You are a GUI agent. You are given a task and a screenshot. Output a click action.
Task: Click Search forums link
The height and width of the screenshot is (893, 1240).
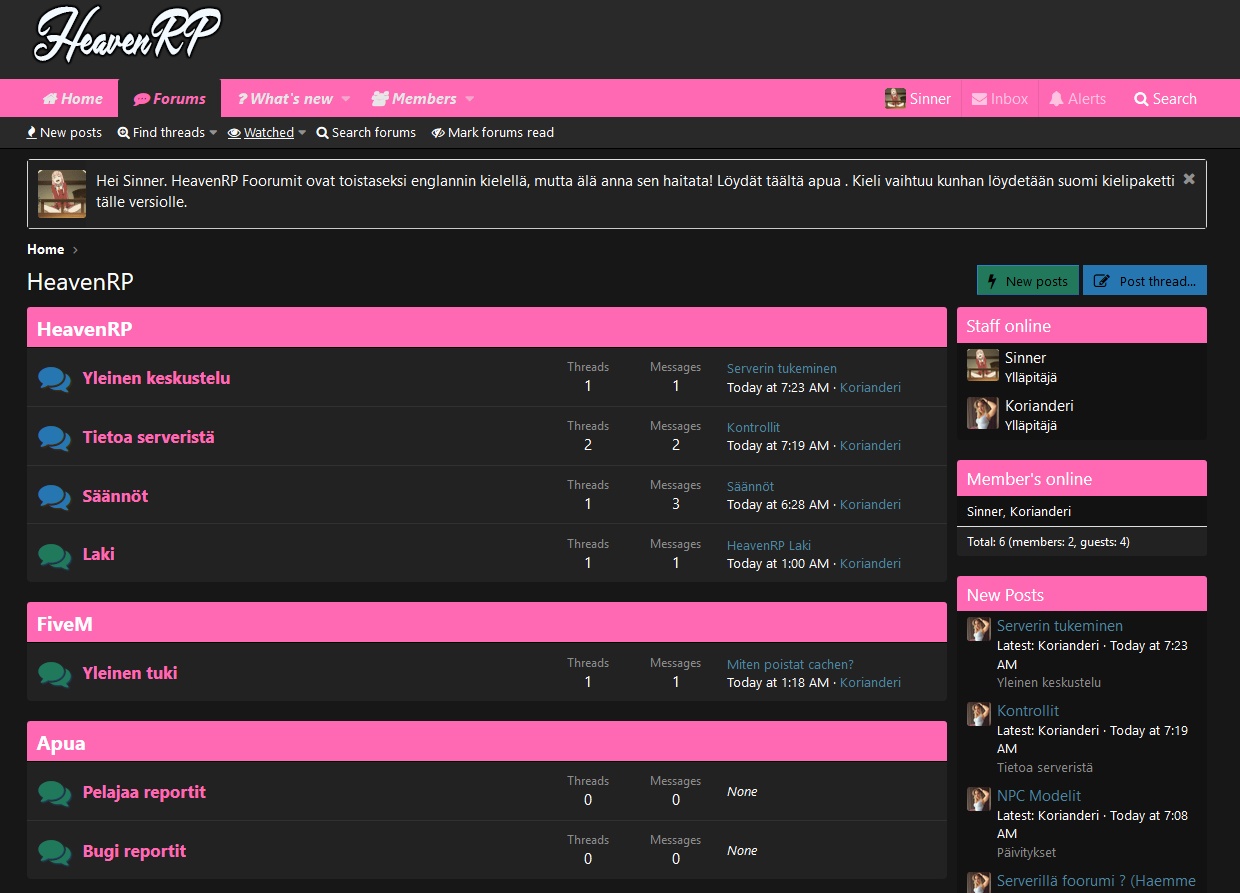pos(366,132)
